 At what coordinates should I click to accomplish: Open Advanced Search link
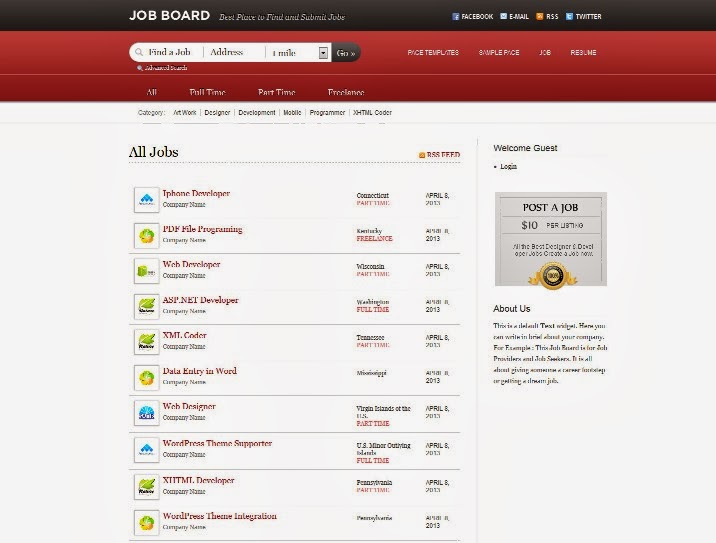coord(166,68)
